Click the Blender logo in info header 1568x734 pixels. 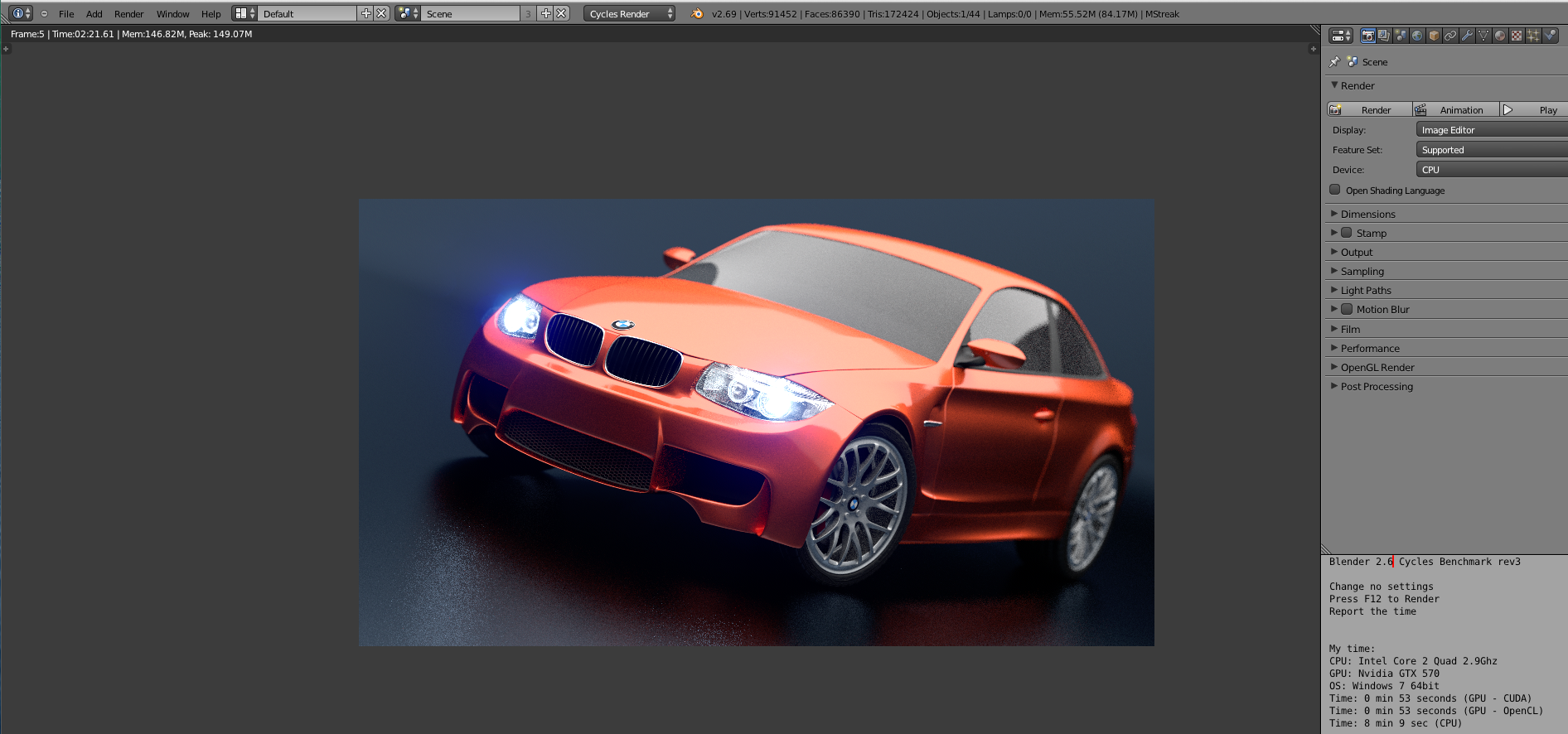coord(697,13)
